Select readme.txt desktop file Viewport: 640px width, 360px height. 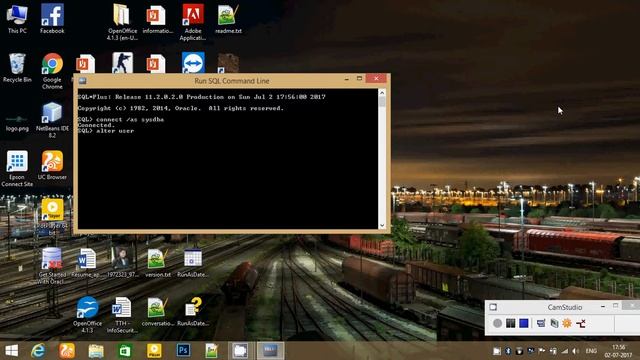point(228,18)
